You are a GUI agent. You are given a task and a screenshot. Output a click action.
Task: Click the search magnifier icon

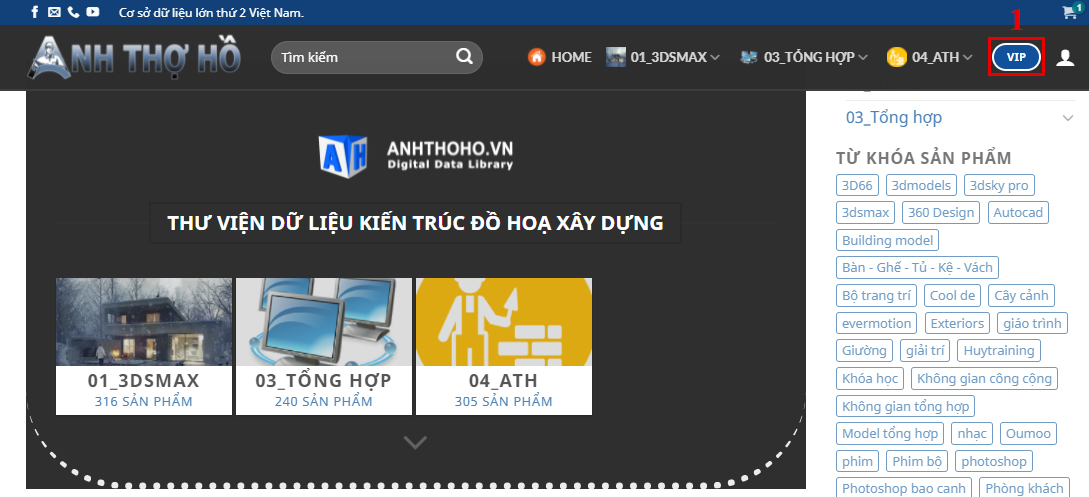(464, 57)
